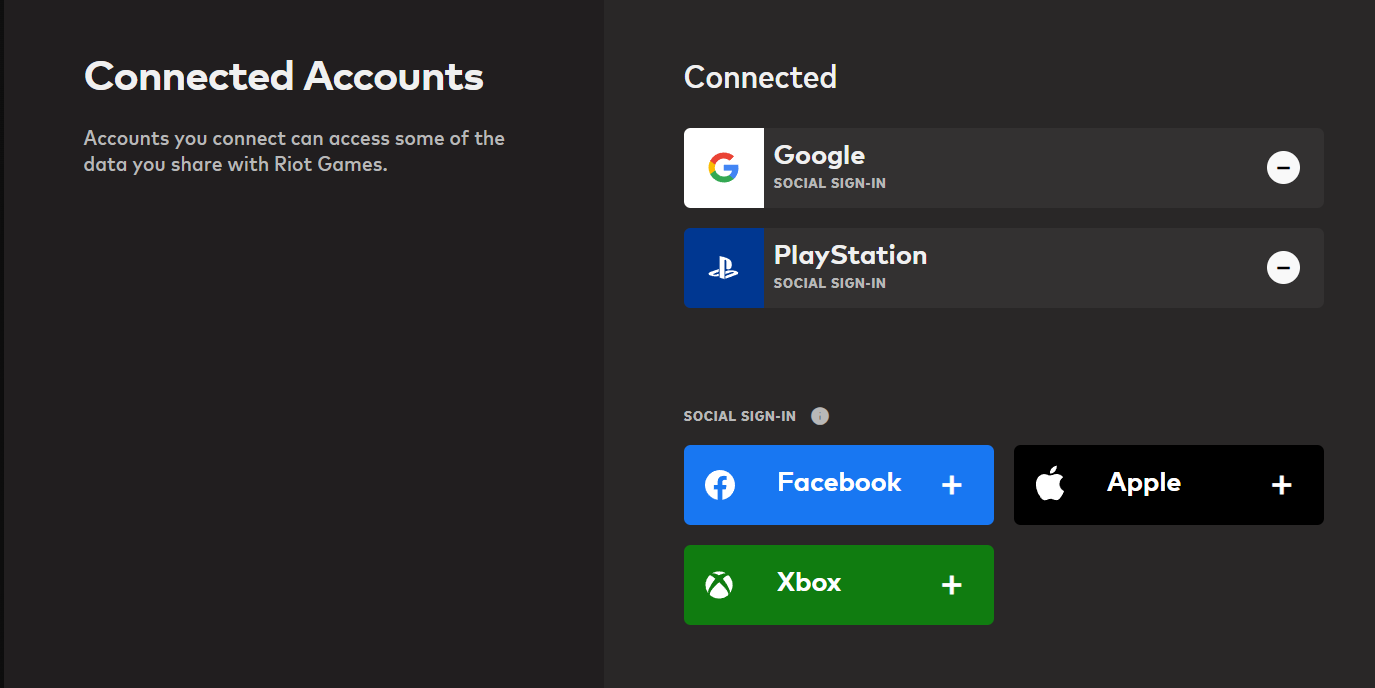Select the connected Google account entry
The width and height of the screenshot is (1375, 688).
1003,167
